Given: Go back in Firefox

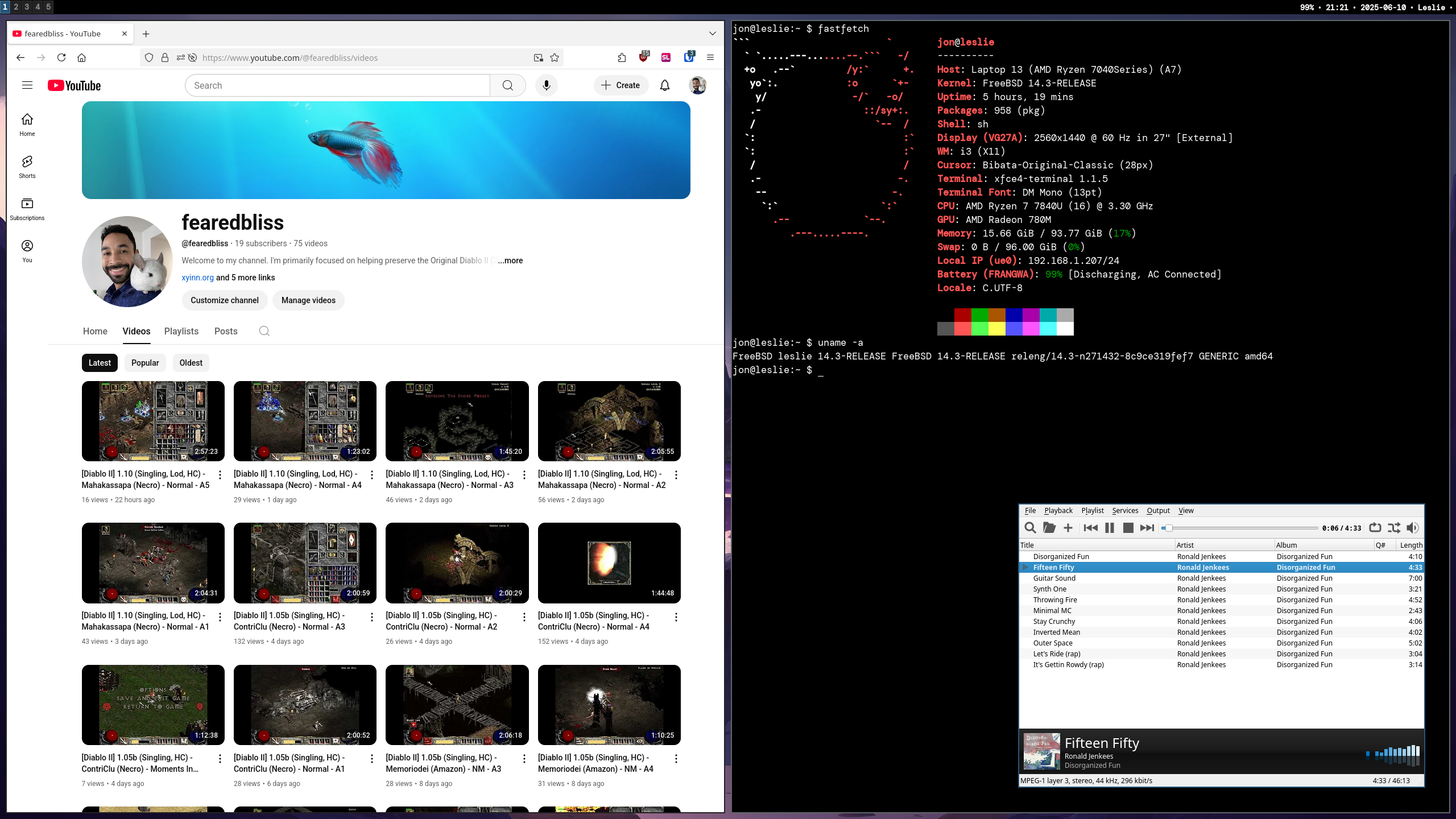Looking at the screenshot, I should coord(20,57).
